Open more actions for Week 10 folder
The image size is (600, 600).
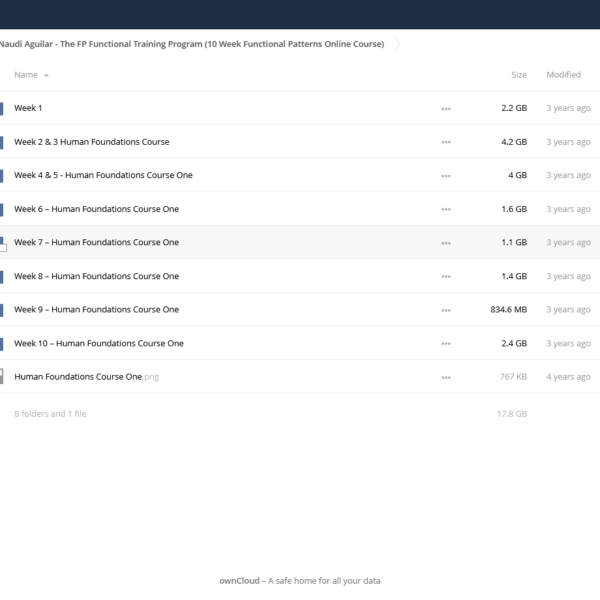[x=446, y=344]
